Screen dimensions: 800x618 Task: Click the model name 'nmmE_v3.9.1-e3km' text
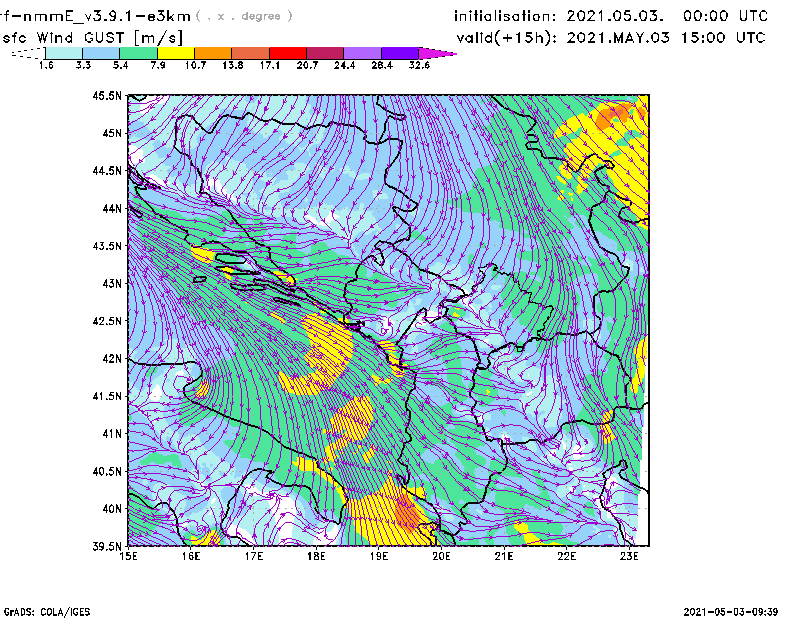tap(107, 16)
